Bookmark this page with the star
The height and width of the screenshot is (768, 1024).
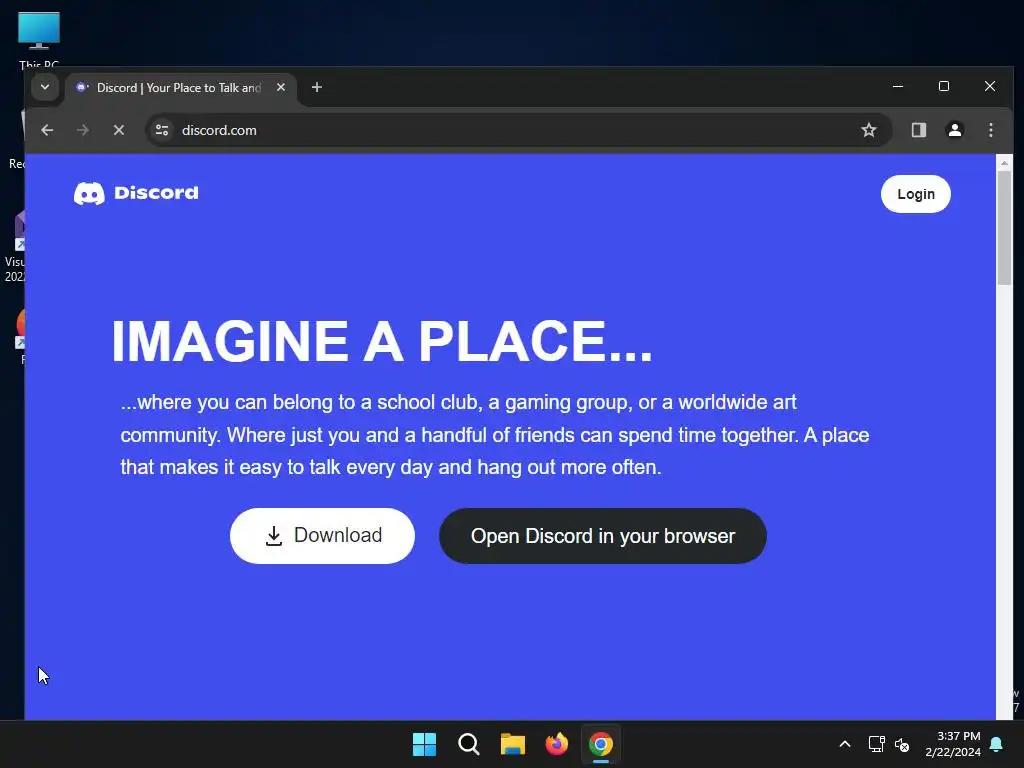[869, 130]
